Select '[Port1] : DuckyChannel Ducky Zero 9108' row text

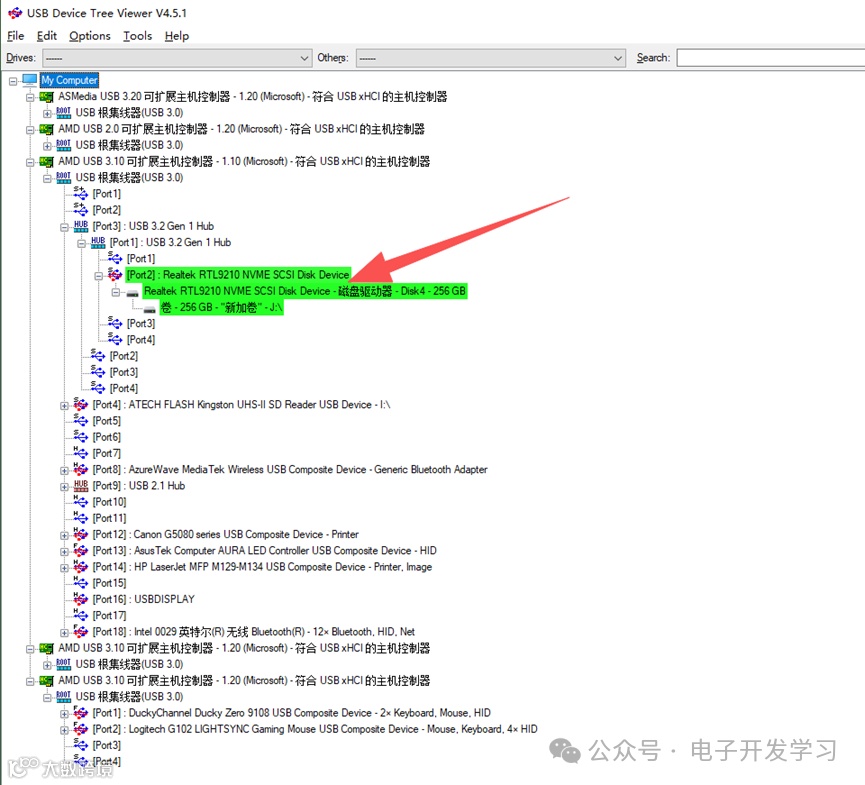tap(291, 713)
